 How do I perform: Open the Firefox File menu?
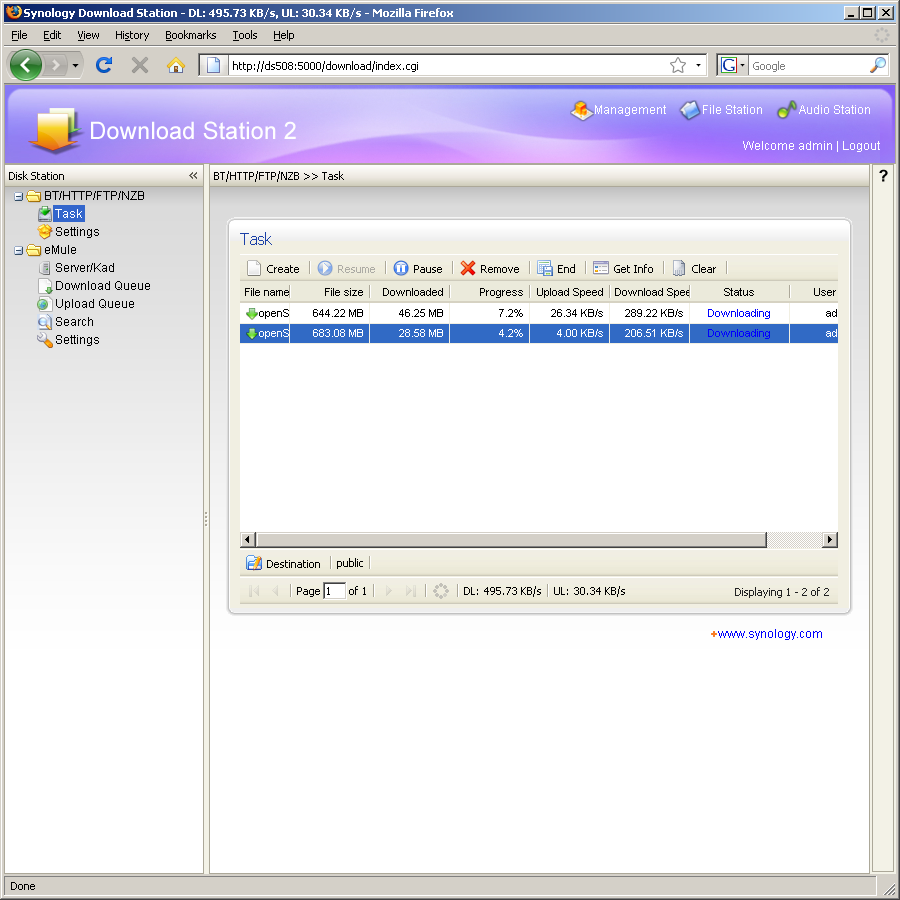[20, 36]
